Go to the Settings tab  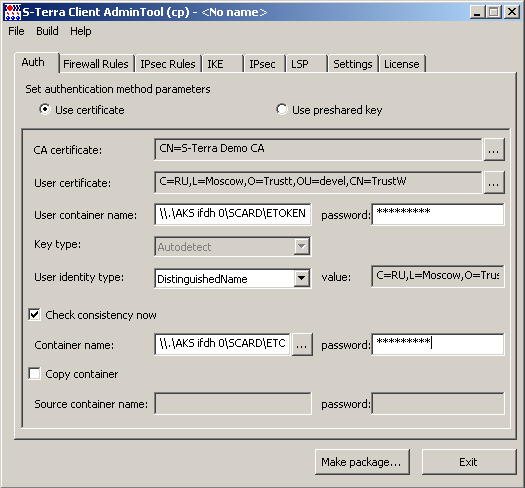(x=353, y=64)
